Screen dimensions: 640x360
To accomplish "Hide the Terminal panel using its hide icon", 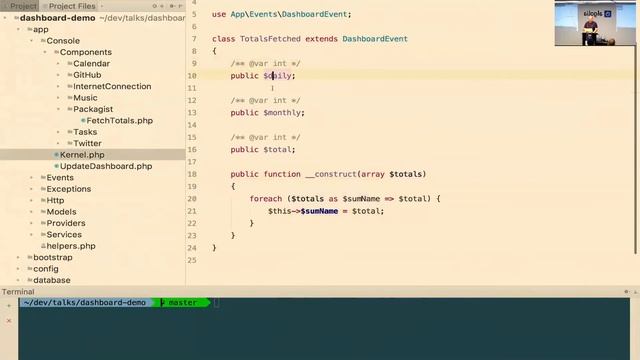I will tap(635, 292).
